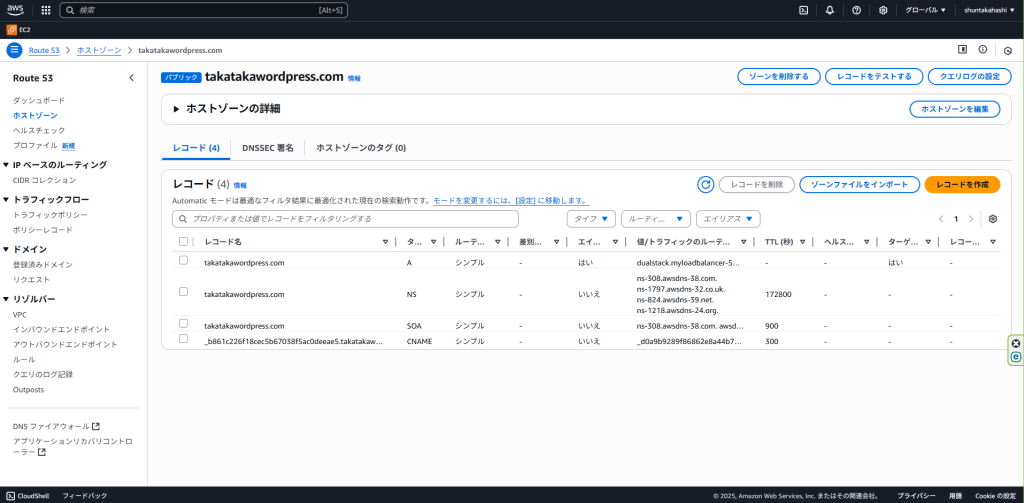The width and height of the screenshot is (1024, 503).
Task: Open the split panel icon in breadcrumb bar
Action: [962, 50]
